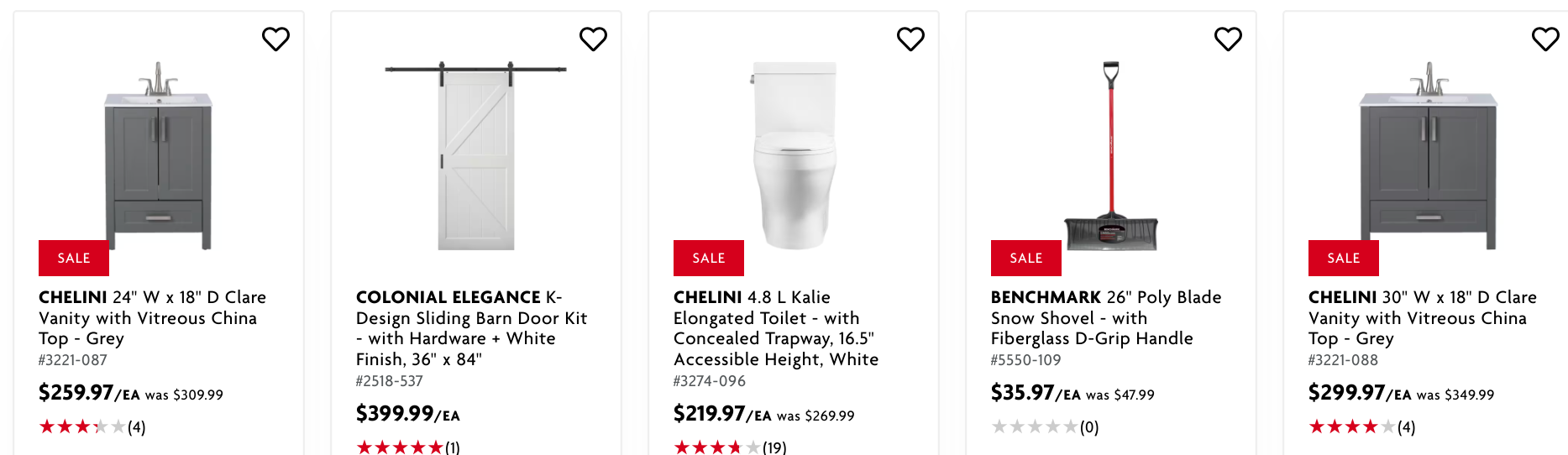Open BENCHMARK 26" Poly Blade Snow Shovel link

pyautogui.click(x=1105, y=318)
